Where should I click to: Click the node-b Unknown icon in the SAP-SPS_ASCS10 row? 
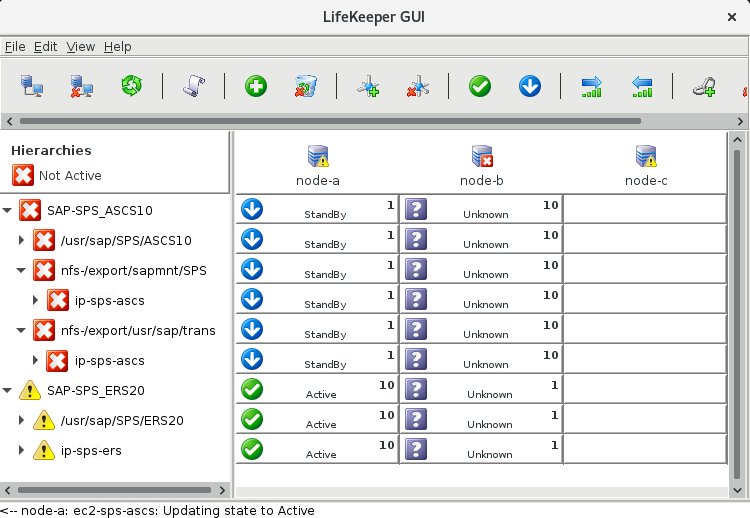[416, 209]
